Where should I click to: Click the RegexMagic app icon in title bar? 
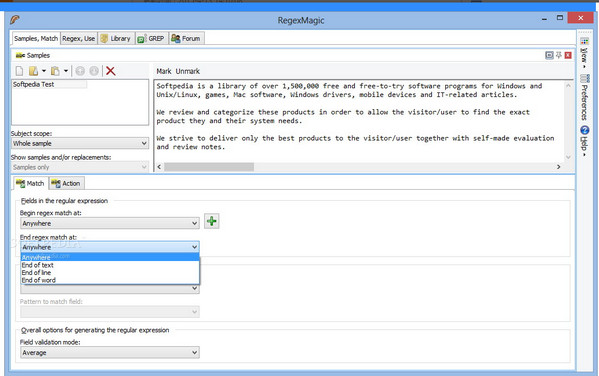(x=15, y=19)
